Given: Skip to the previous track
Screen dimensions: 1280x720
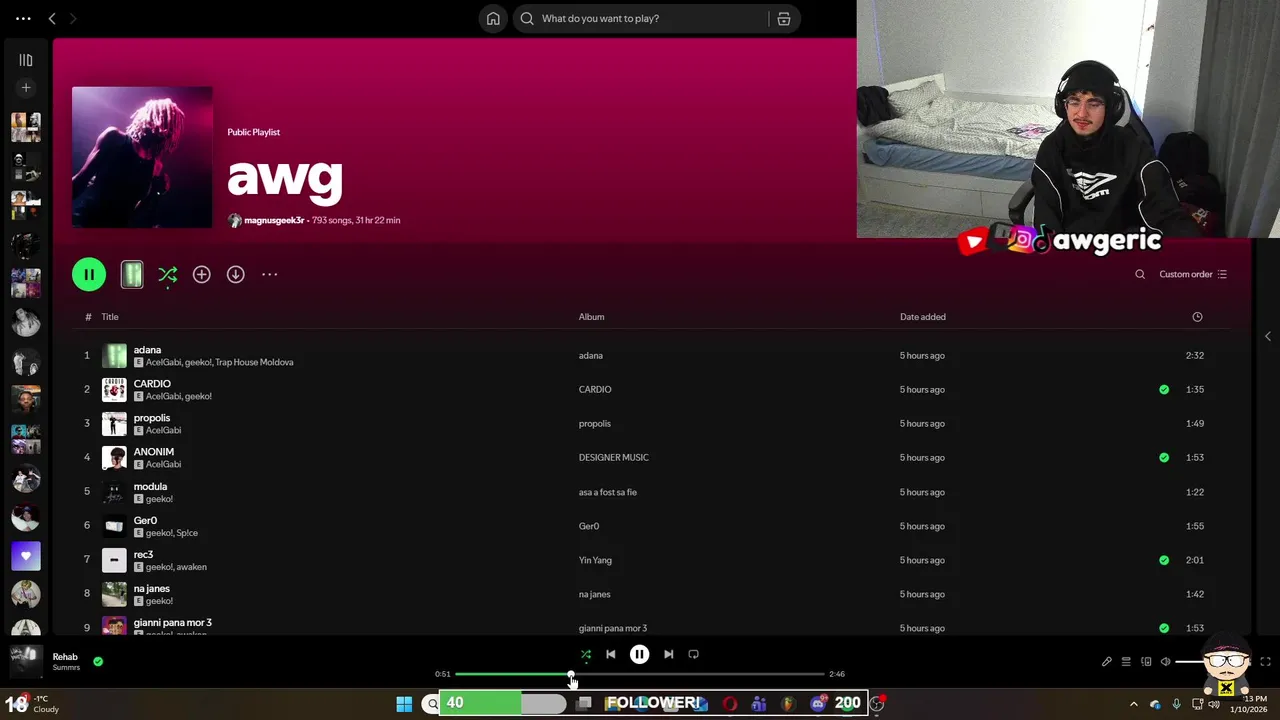Looking at the screenshot, I should pyautogui.click(x=611, y=654).
